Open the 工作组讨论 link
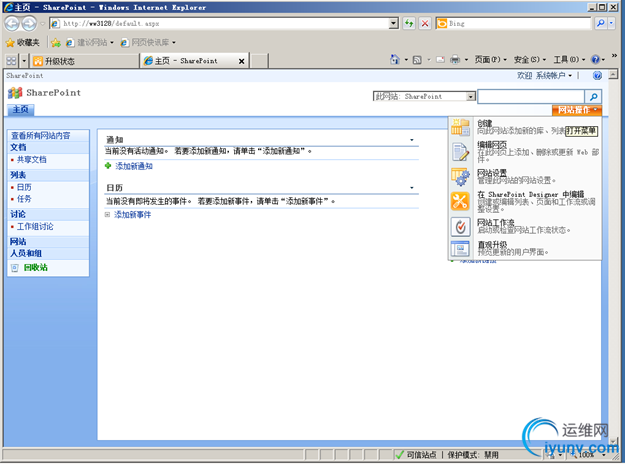This screenshot has width=625, height=464. [35, 227]
